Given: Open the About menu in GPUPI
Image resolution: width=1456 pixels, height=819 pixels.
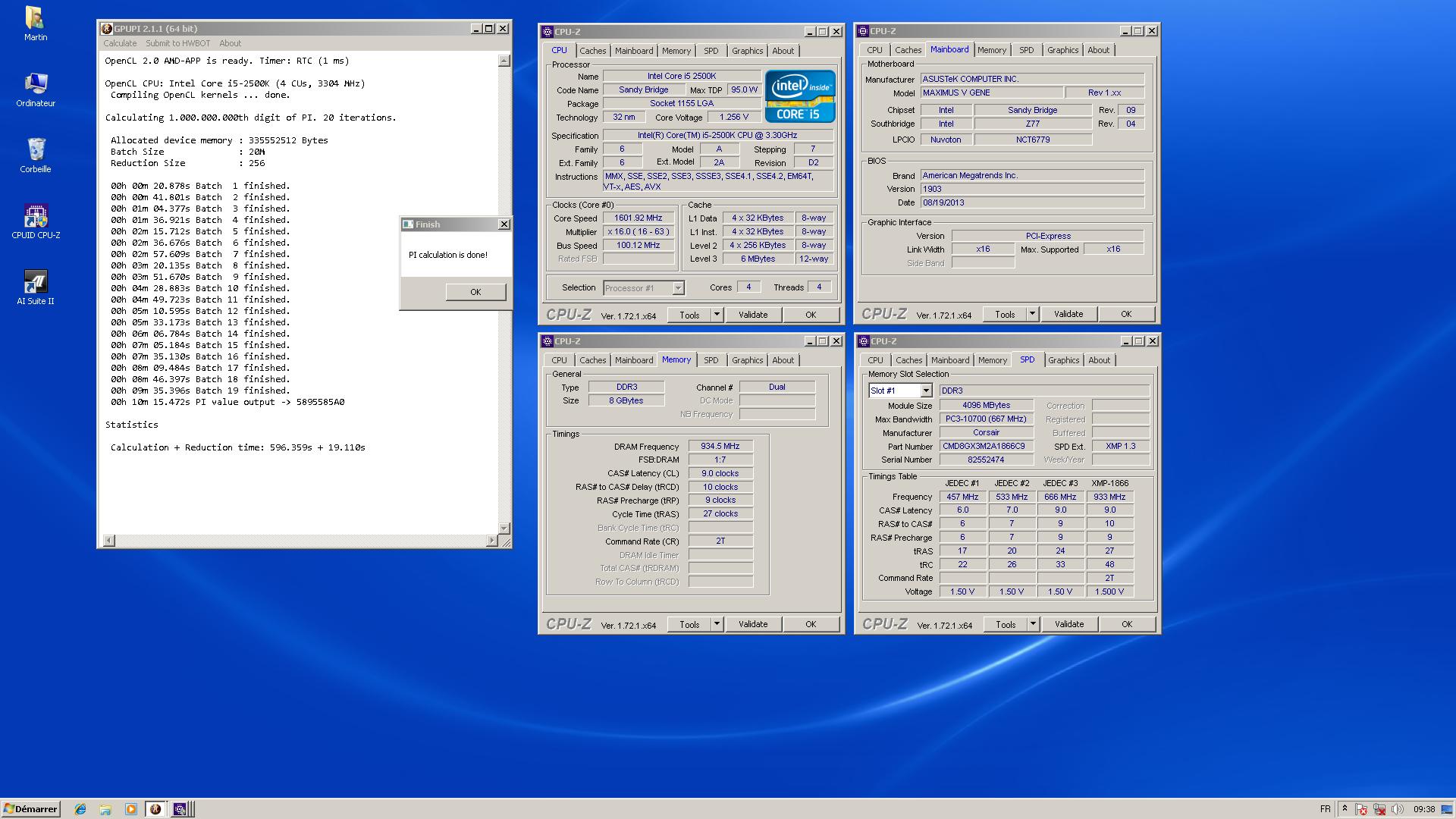Looking at the screenshot, I should pyautogui.click(x=230, y=43).
